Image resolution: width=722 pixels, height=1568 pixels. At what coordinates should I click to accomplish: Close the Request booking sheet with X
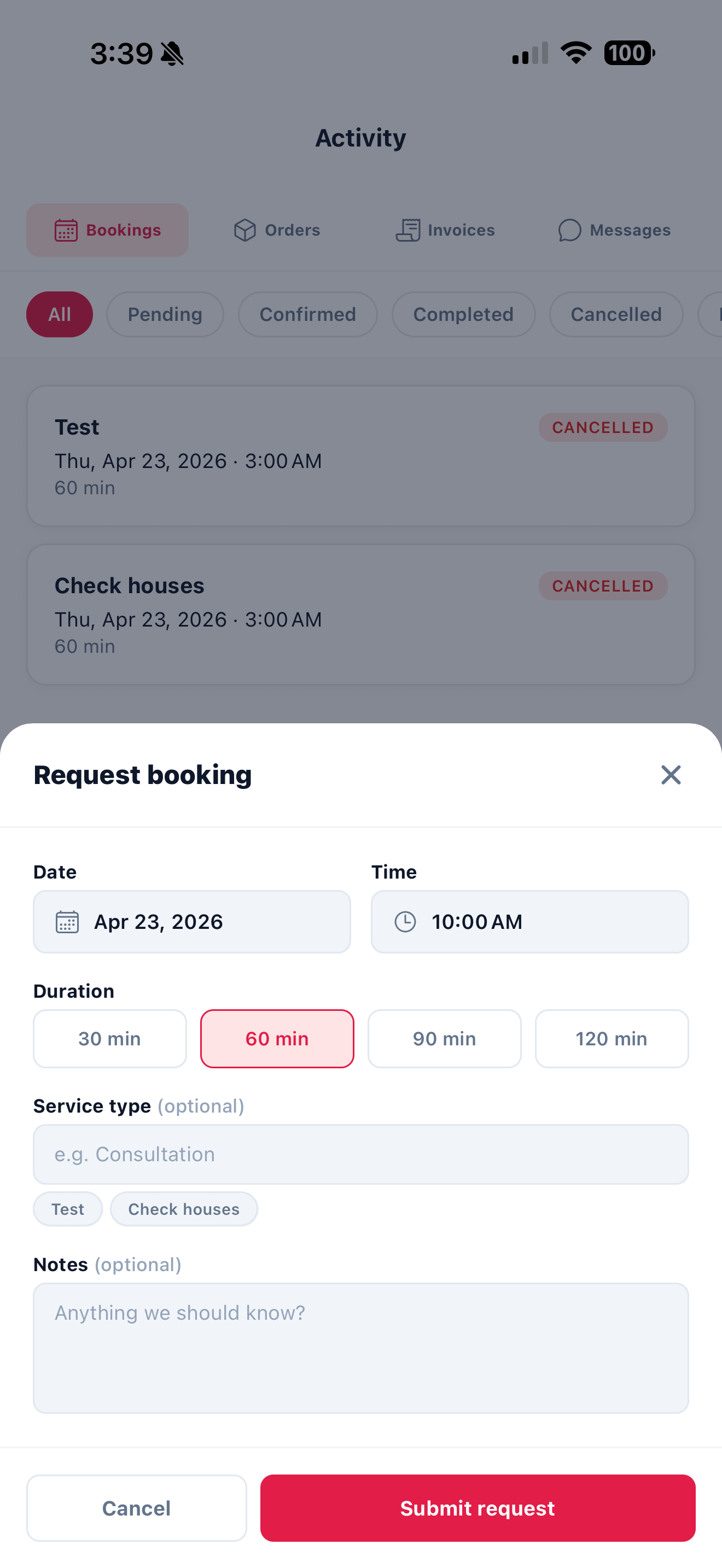coord(670,775)
